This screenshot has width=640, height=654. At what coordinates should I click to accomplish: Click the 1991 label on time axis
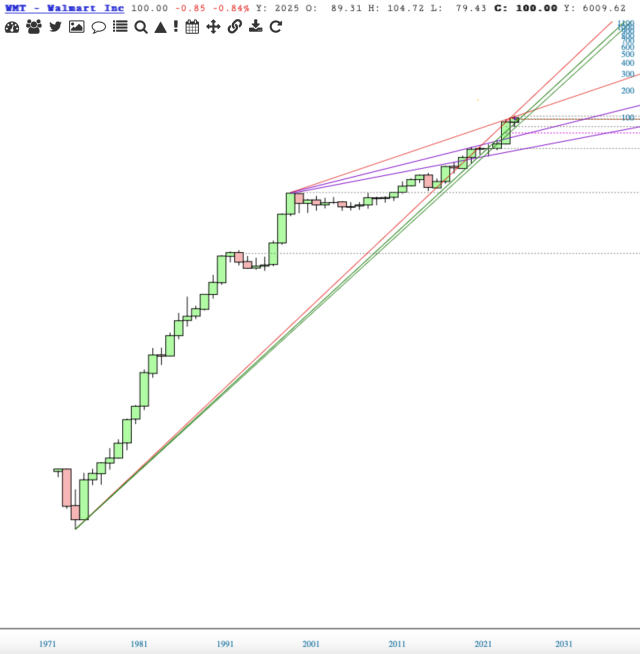tap(225, 644)
